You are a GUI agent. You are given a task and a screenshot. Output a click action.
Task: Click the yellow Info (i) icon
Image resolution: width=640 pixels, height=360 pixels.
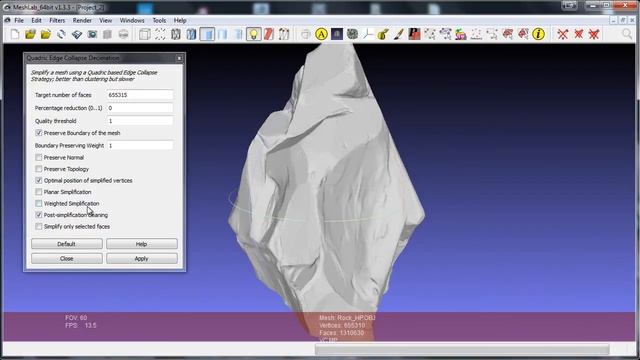[538, 34]
